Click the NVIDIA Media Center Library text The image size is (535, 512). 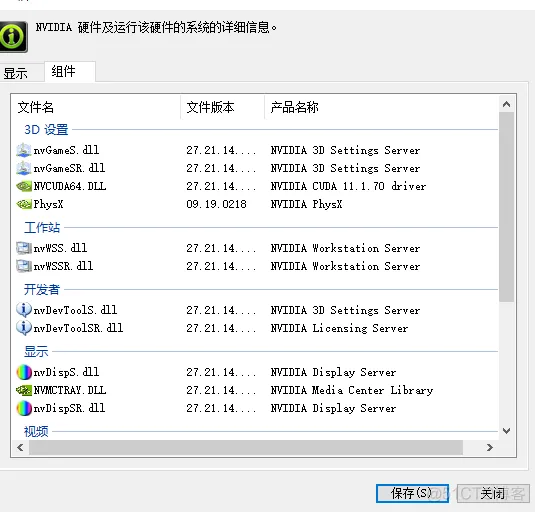coord(352,390)
